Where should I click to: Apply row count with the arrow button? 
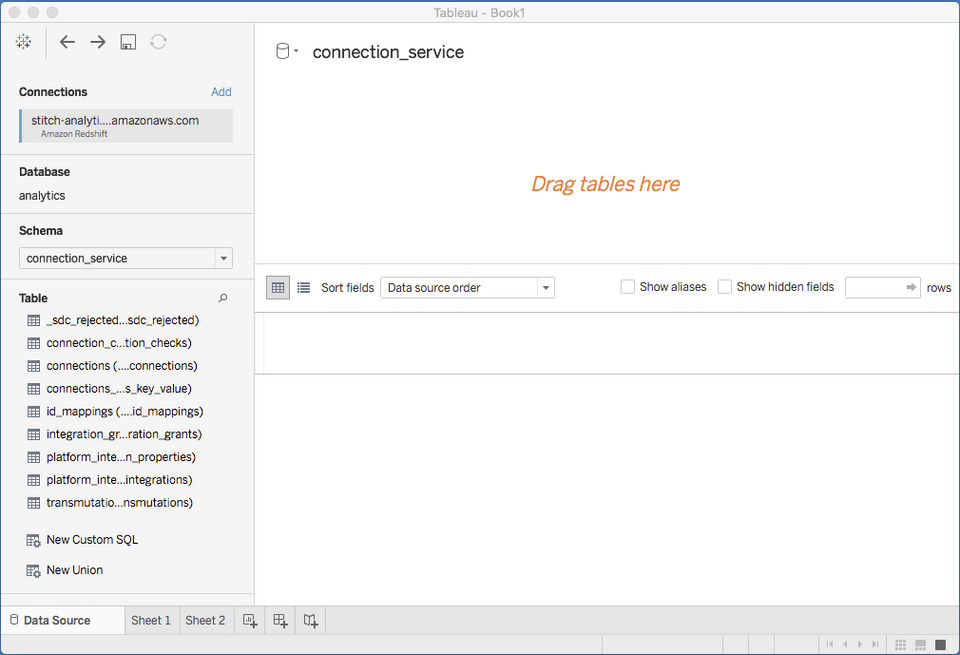click(912, 287)
